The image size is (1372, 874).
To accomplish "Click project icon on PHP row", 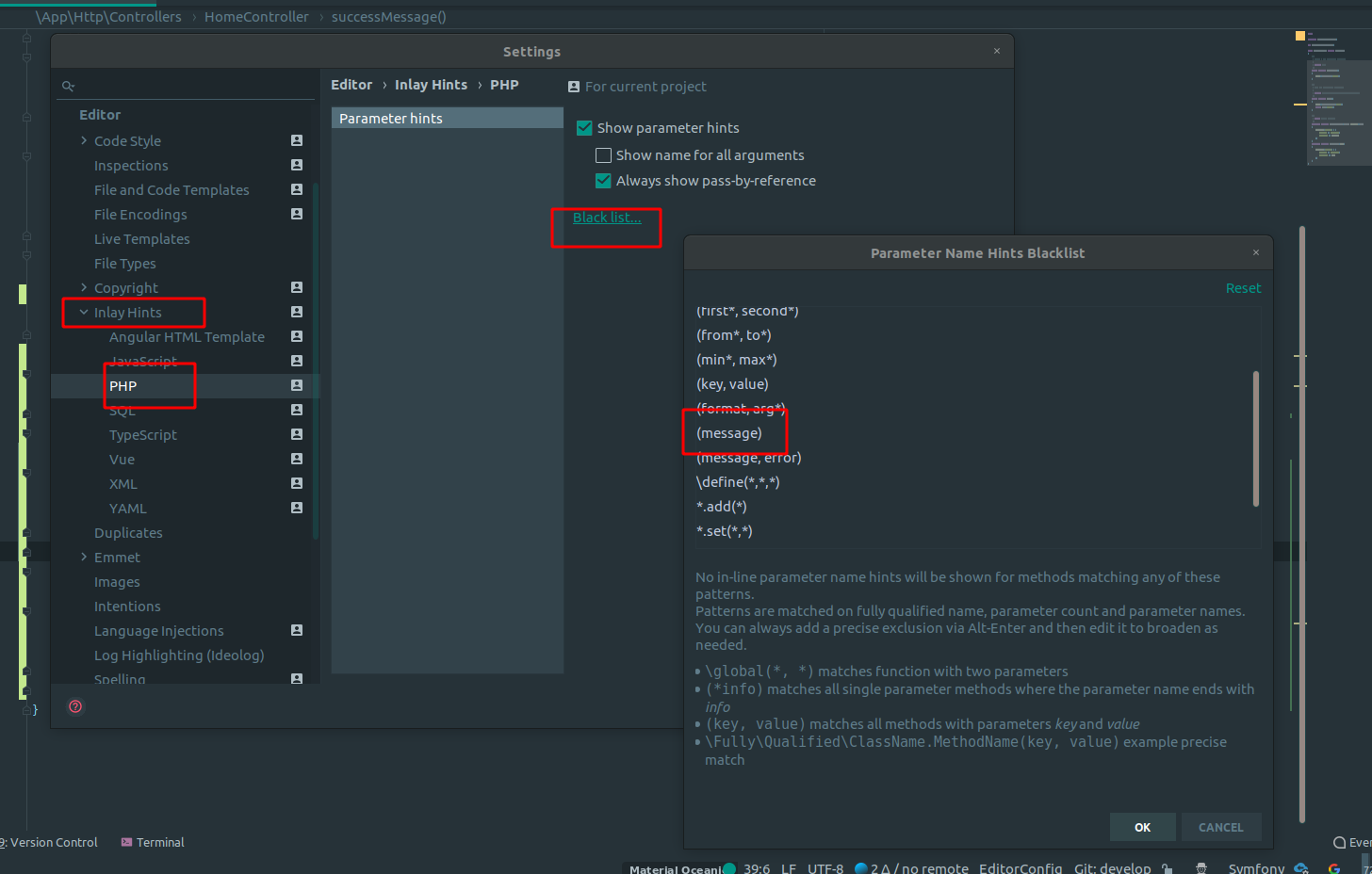I will coord(297,385).
